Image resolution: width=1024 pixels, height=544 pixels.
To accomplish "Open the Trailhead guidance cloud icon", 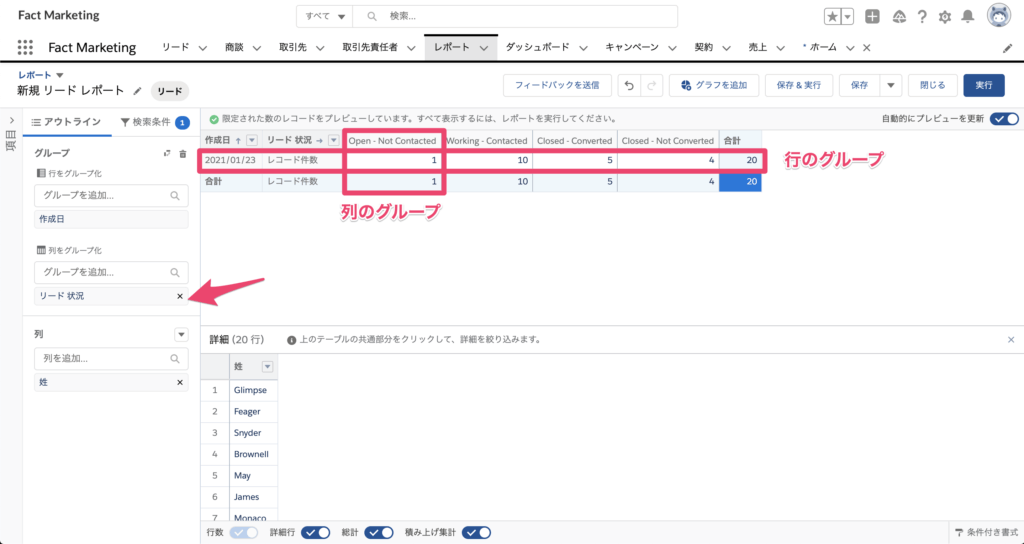I will coord(899,17).
